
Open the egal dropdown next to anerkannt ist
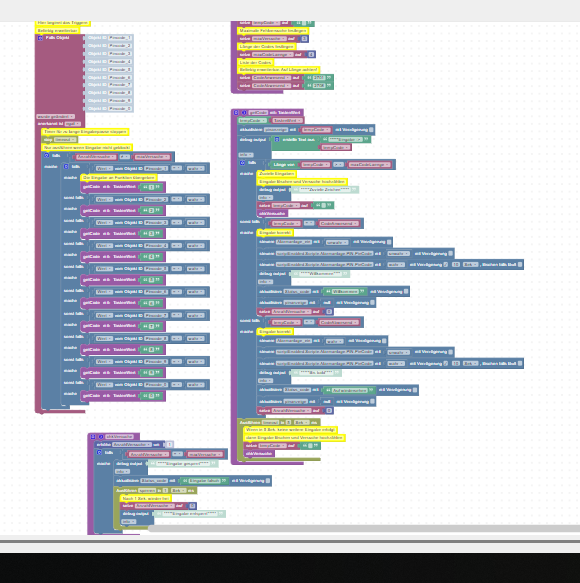pyautogui.click(x=72, y=124)
